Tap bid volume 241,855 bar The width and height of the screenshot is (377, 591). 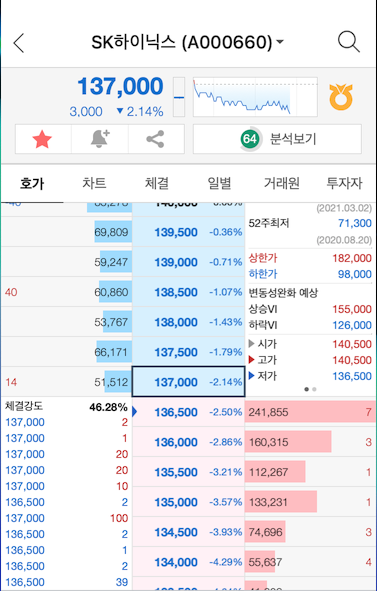click(x=310, y=412)
